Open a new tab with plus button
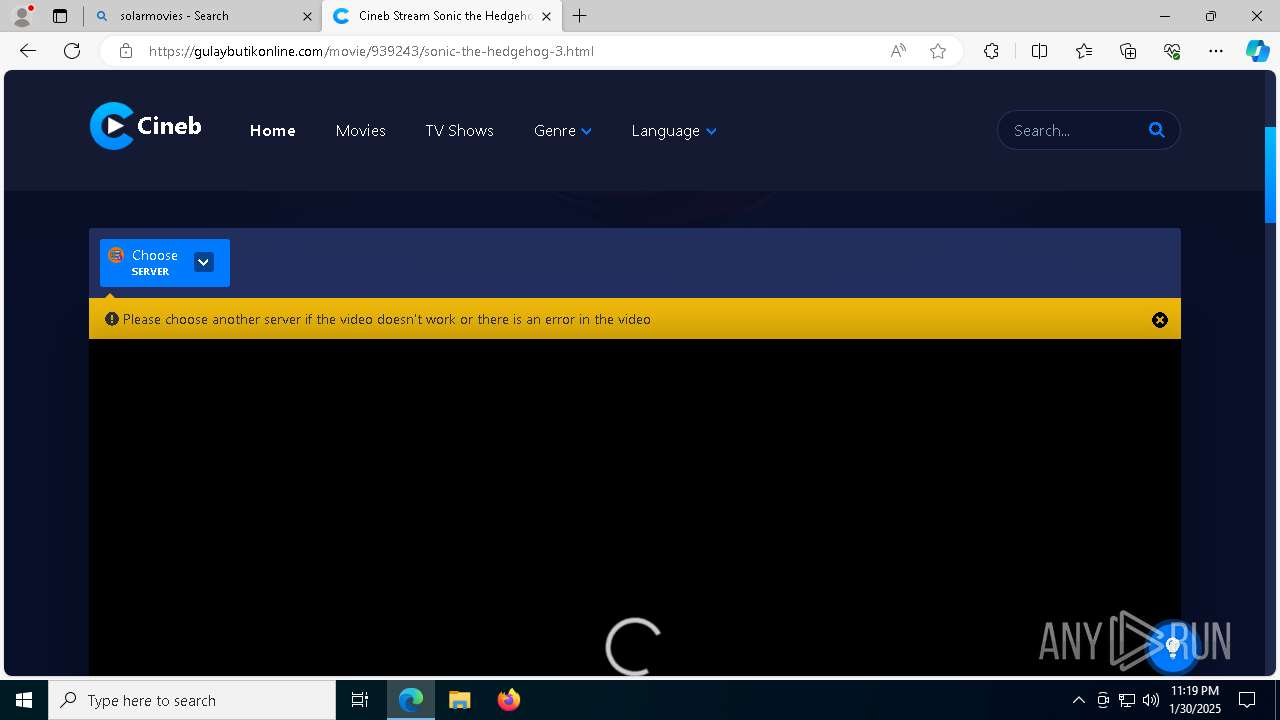This screenshot has height=720, width=1280. (x=580, y=16)
